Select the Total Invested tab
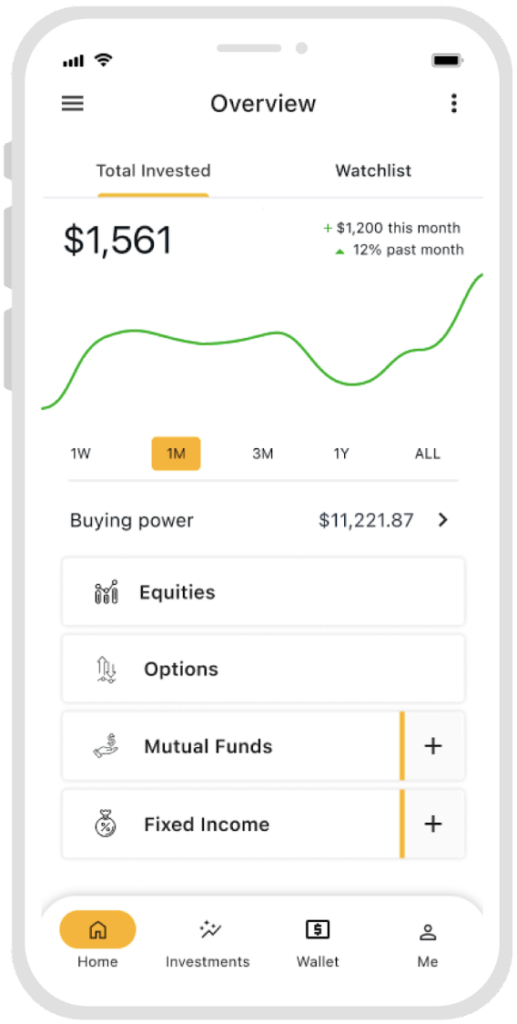This screenshot has height=1024, width=517. tap(153, 171)
